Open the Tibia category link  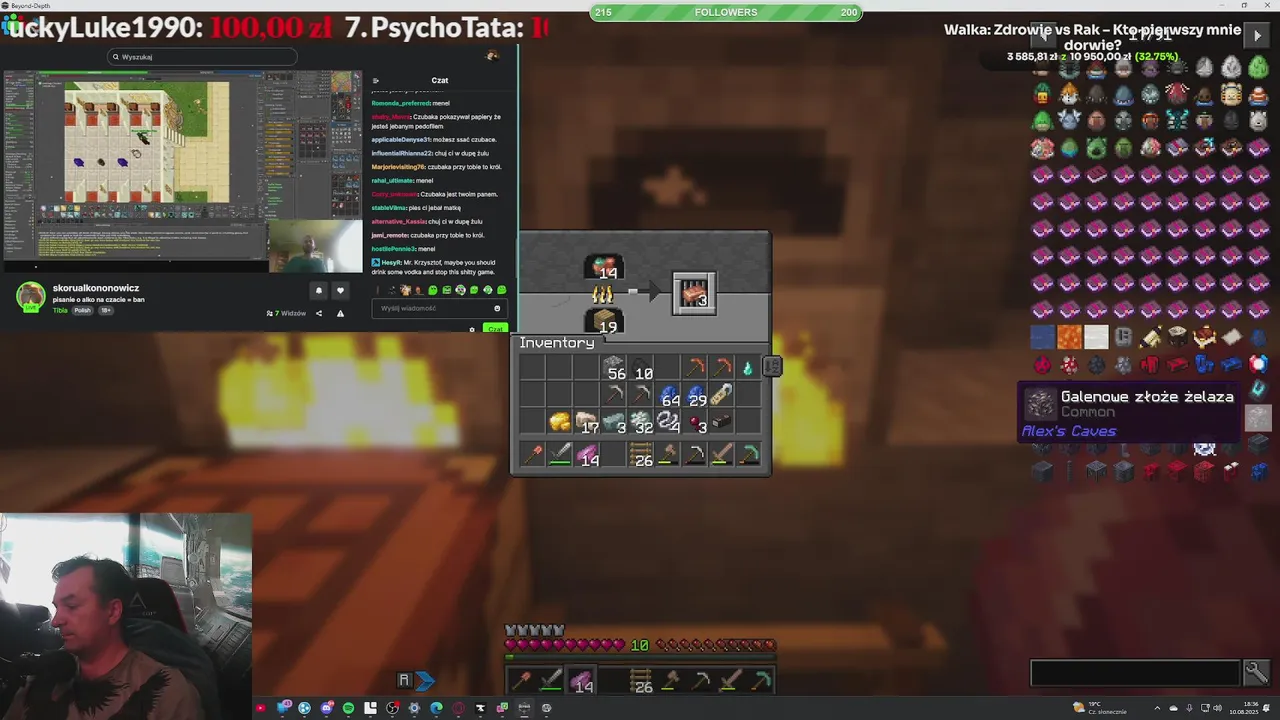click(x=59, y=310)
